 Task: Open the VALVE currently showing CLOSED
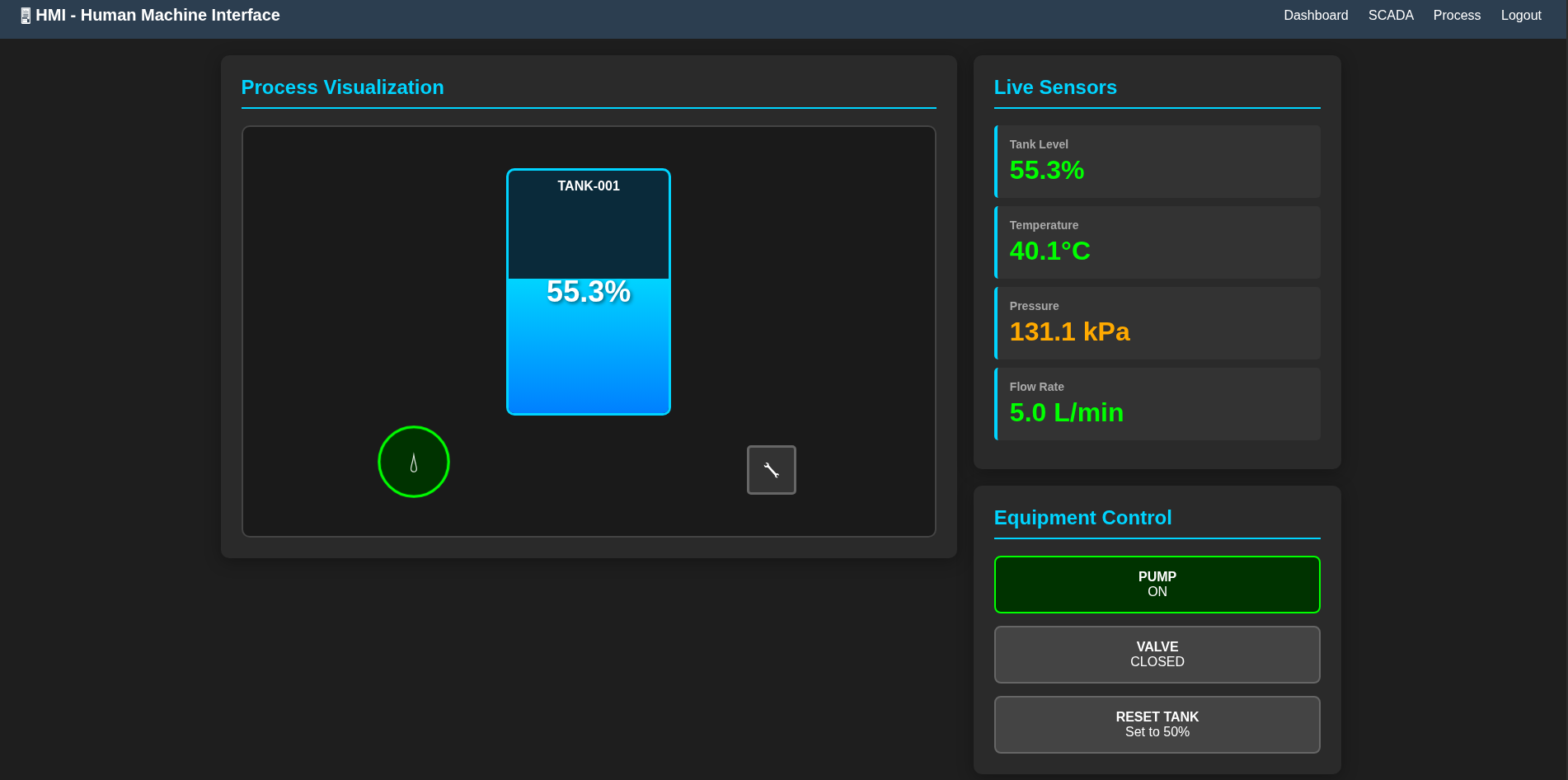coord(1157,654)
